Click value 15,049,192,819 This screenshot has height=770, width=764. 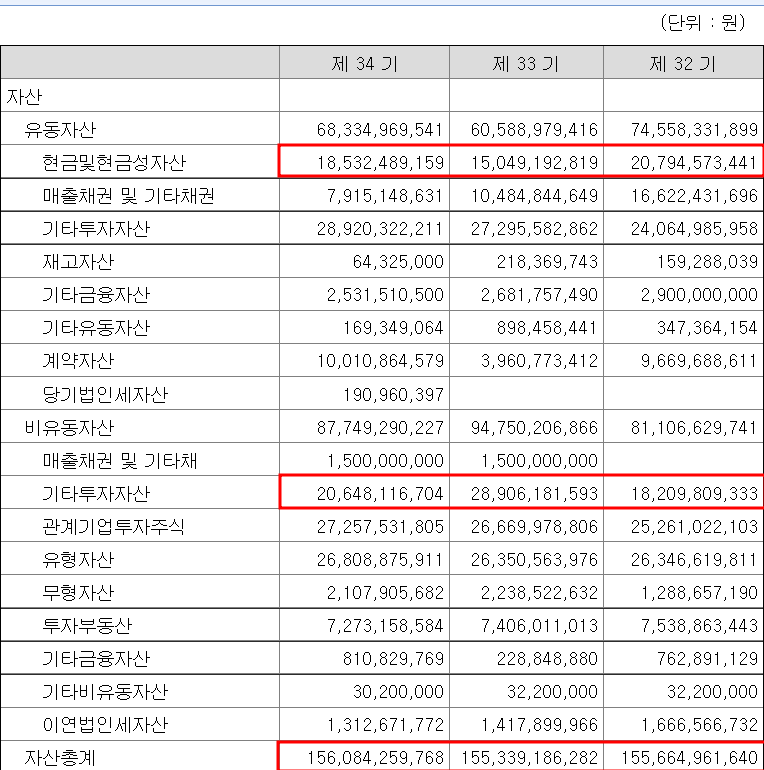pos(534,163)
